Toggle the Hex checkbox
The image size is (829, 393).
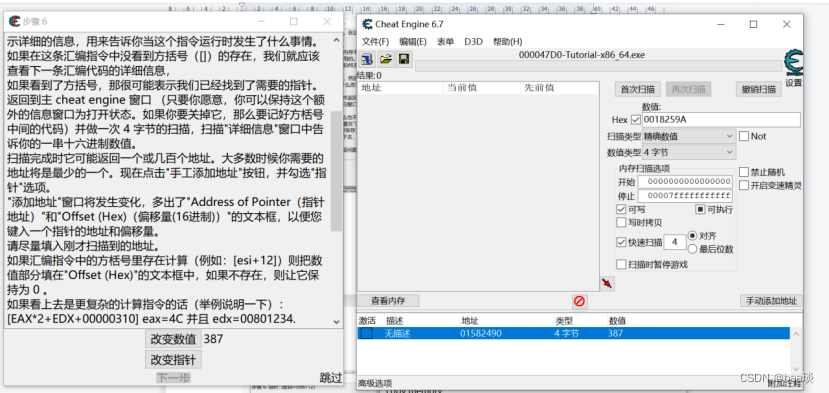(x=635, y=120)
